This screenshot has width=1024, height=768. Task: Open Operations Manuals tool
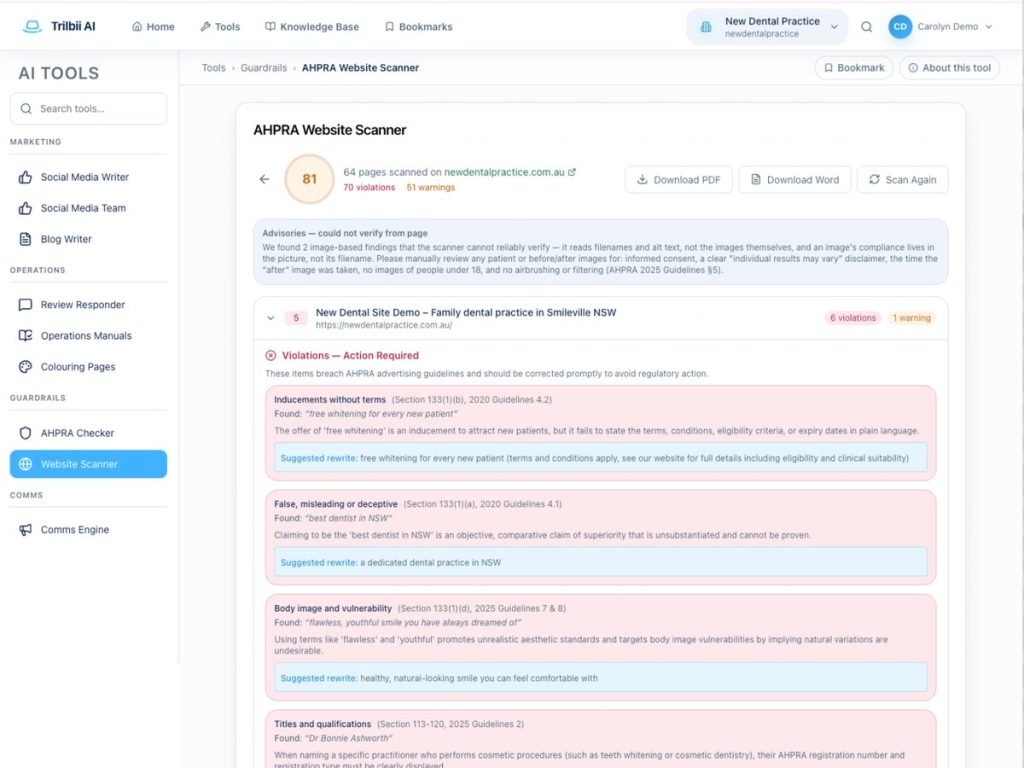pos(88,336)
